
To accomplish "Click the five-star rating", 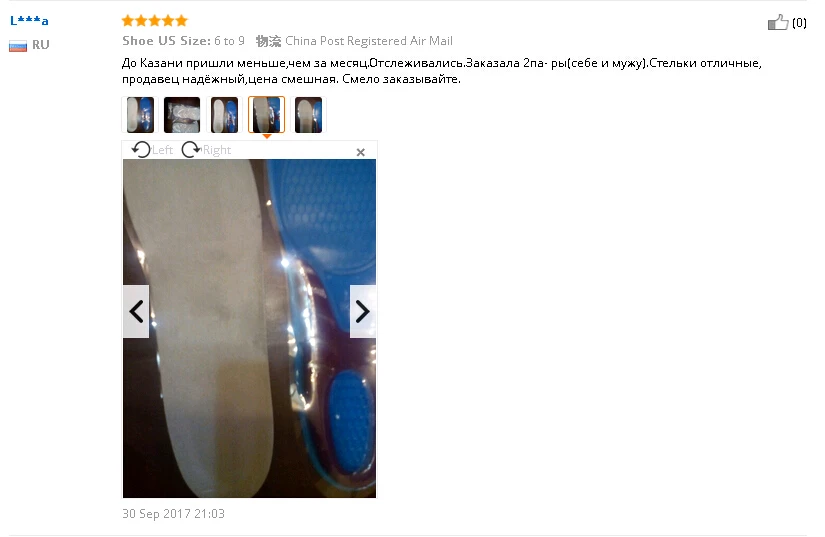I will point(155,21).
